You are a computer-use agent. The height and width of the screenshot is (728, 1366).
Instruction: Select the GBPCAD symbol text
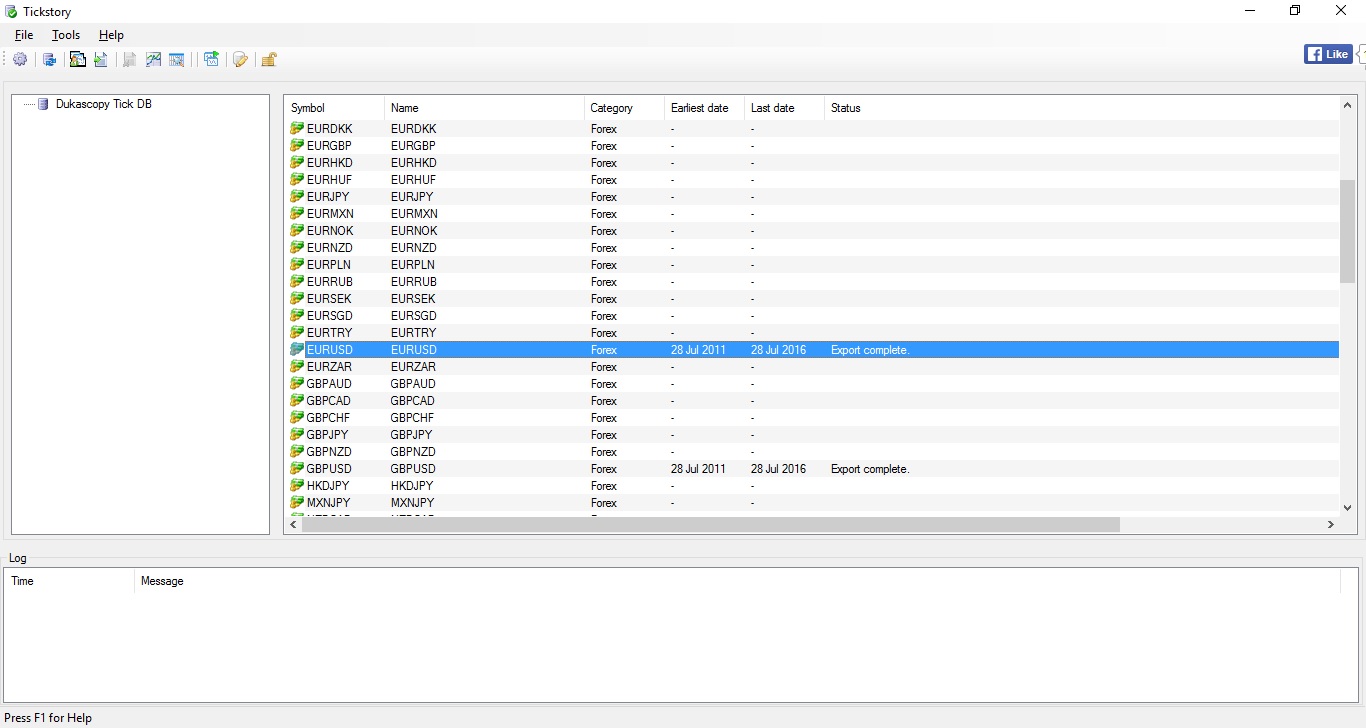pos(331,401)
